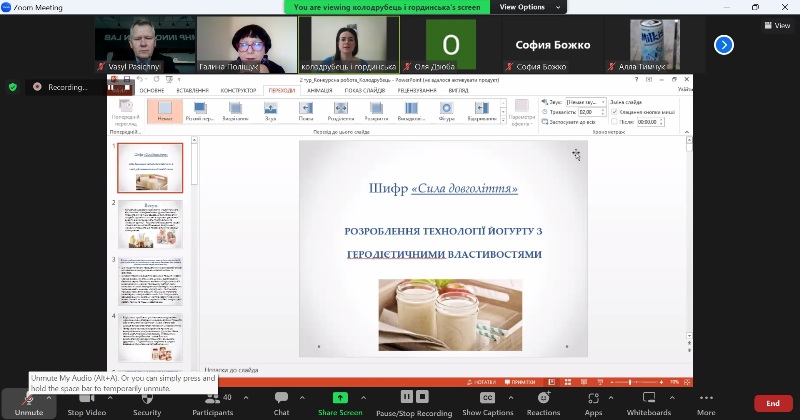
Task: Select Vasyl Pasichnyi video tile
Action: 145,44
